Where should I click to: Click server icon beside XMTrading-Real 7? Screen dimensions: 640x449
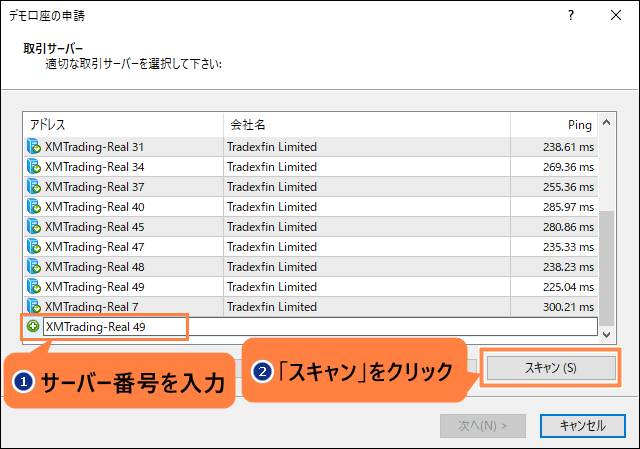[x=33, y=306]
